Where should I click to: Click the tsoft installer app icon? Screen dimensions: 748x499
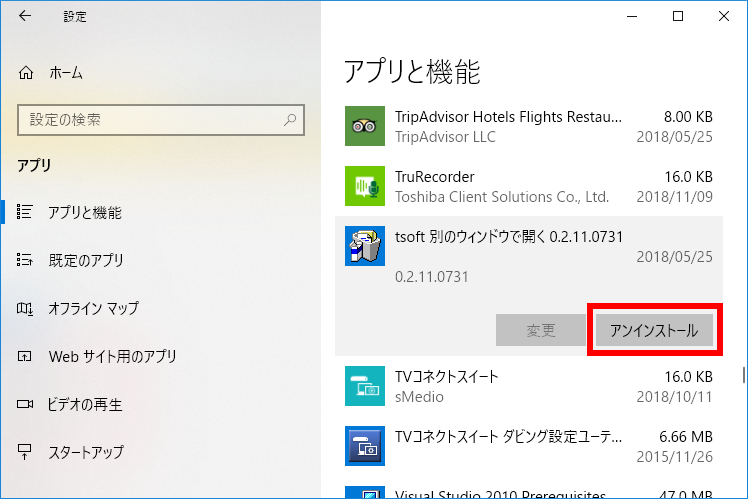[365, 246]
